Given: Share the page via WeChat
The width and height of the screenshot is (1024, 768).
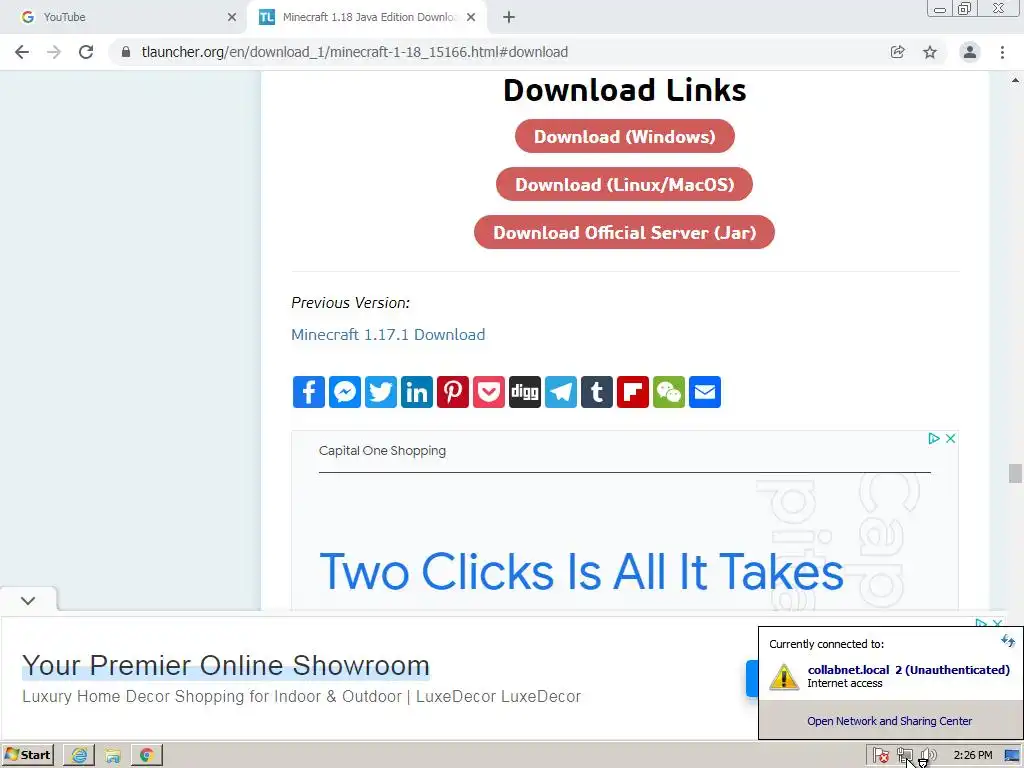Looking at the screenshot, I should (x=669, y=392).
